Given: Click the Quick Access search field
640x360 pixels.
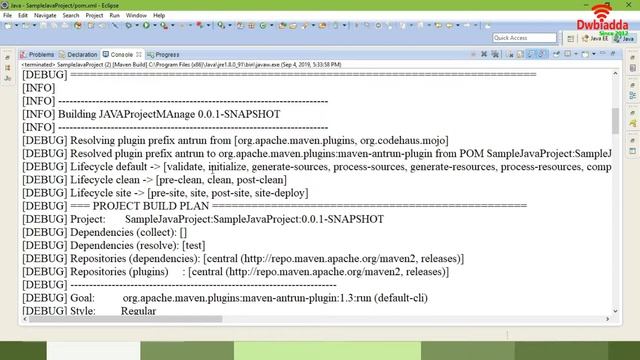Looking at the screenshot, I should pyautogui.click(x=524, y=38).
